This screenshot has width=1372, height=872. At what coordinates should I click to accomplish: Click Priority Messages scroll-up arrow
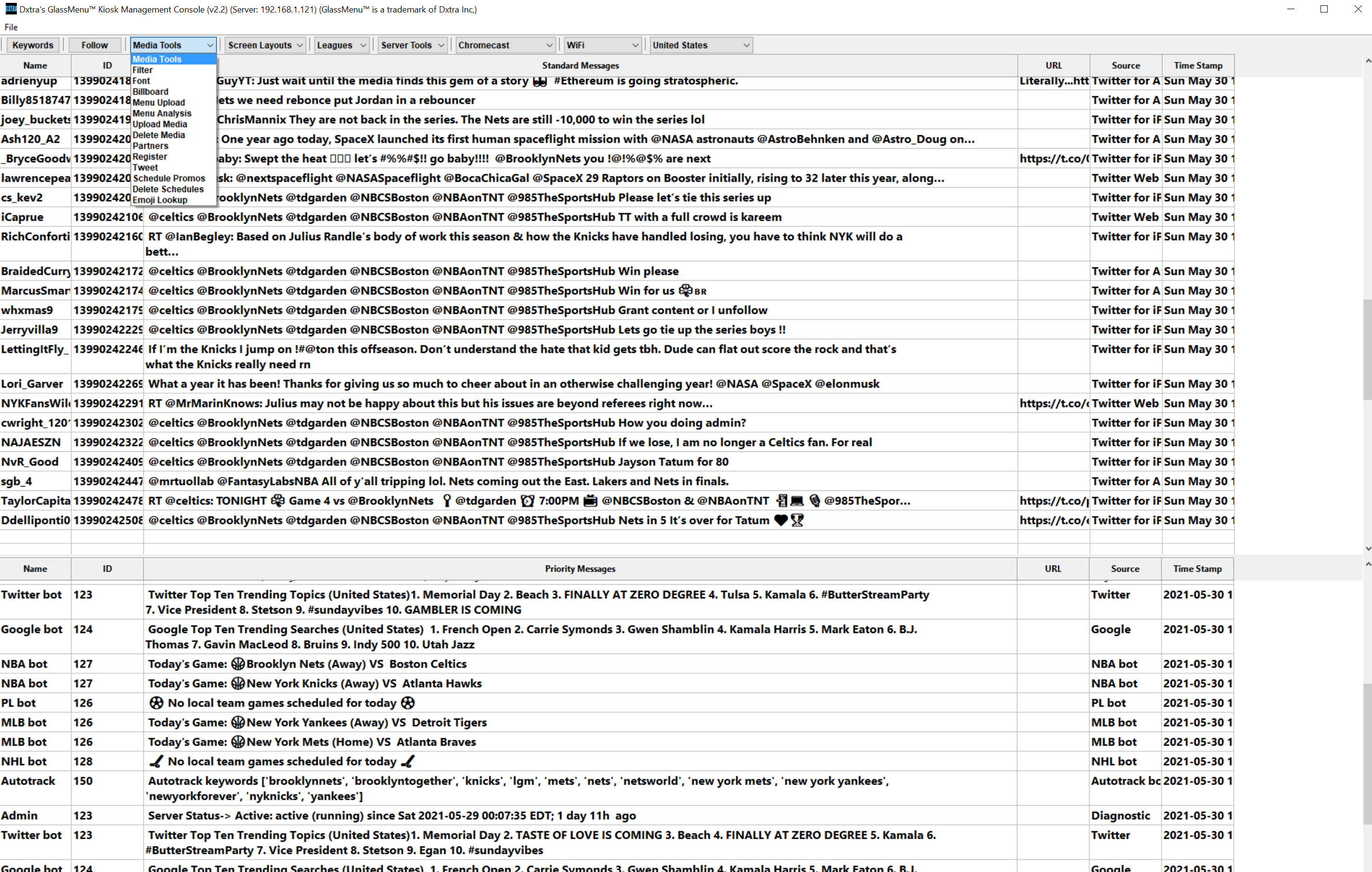click(1368, 564)
